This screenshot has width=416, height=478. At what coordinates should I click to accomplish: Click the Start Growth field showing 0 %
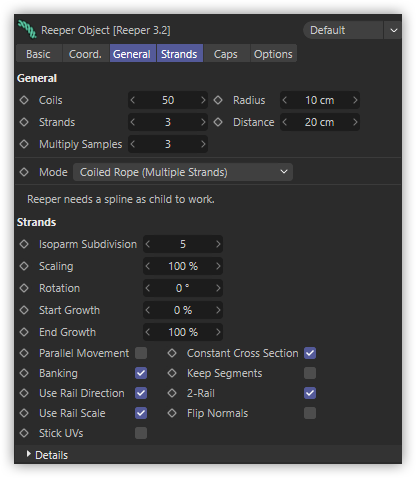(183, 310)
